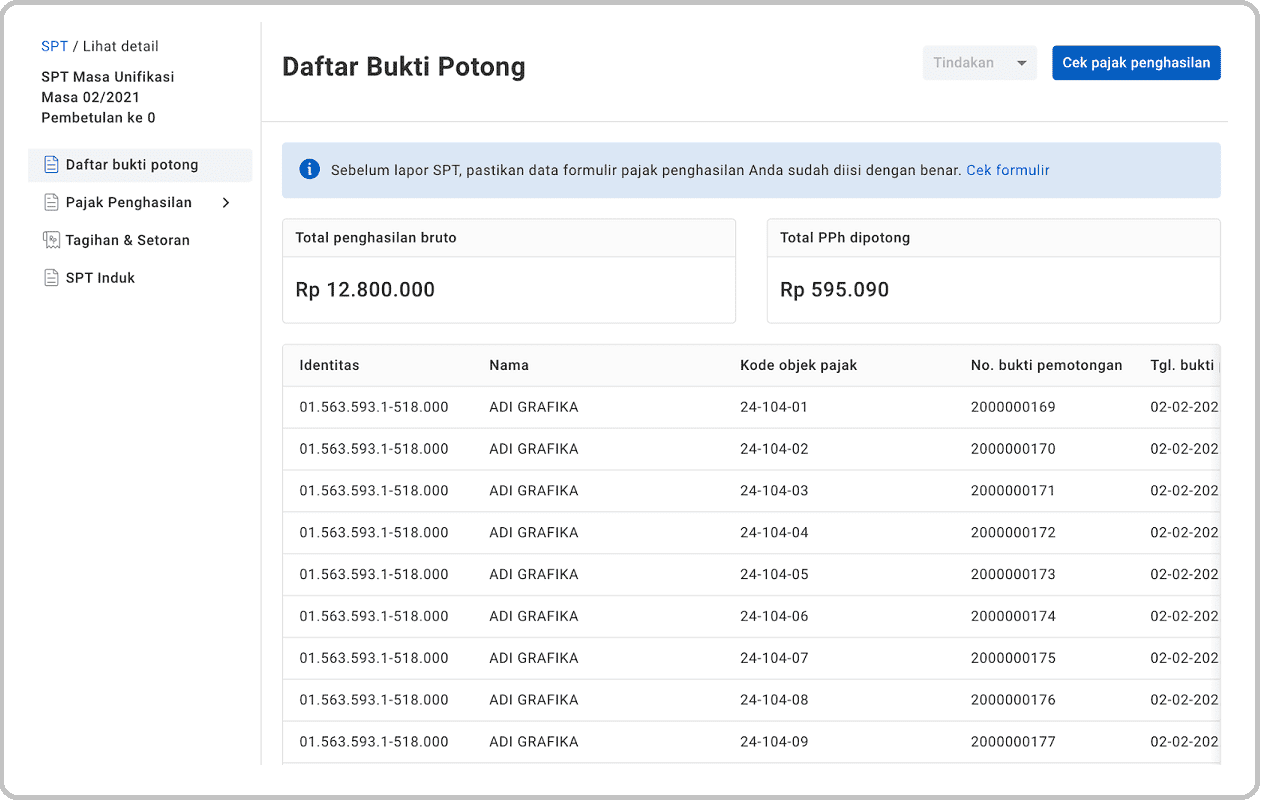This screenshot has width=1261, height=801.
Task: Click withholding slip number 2000000173
Action: click(1013, 576)
